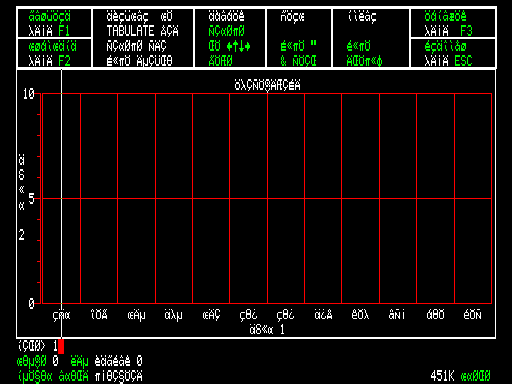
Task: Click the white vertical cursor line in chart
Action: [61, 203]
